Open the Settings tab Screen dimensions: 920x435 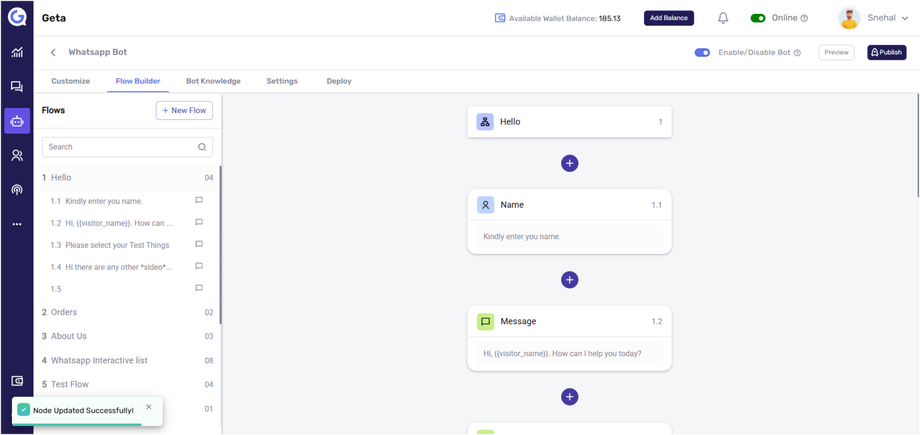pyautogui.click(x=282, y=81)
